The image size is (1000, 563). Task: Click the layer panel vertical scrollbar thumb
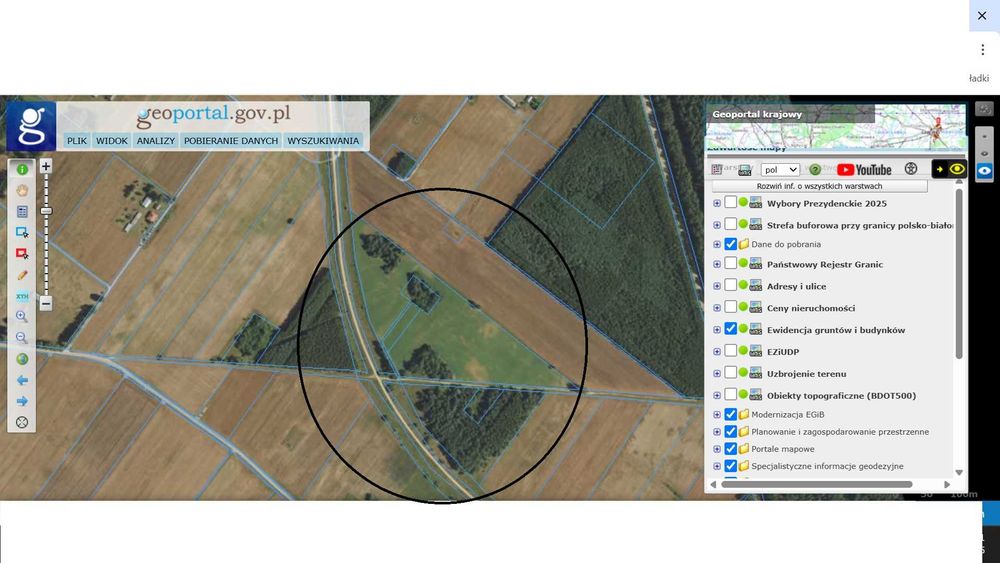pyautogui.click(x=958, y=273)
